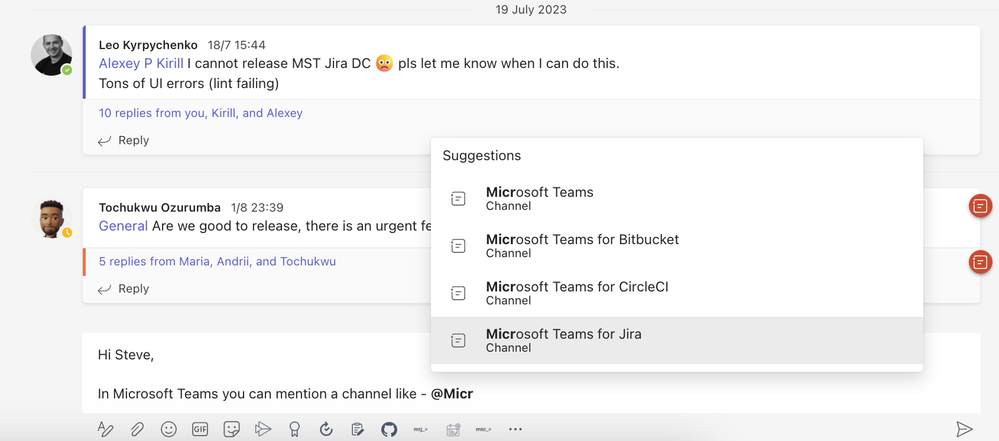
Task: Reply to Leo Kyrpychenko's message
Action: coord(124,141)
